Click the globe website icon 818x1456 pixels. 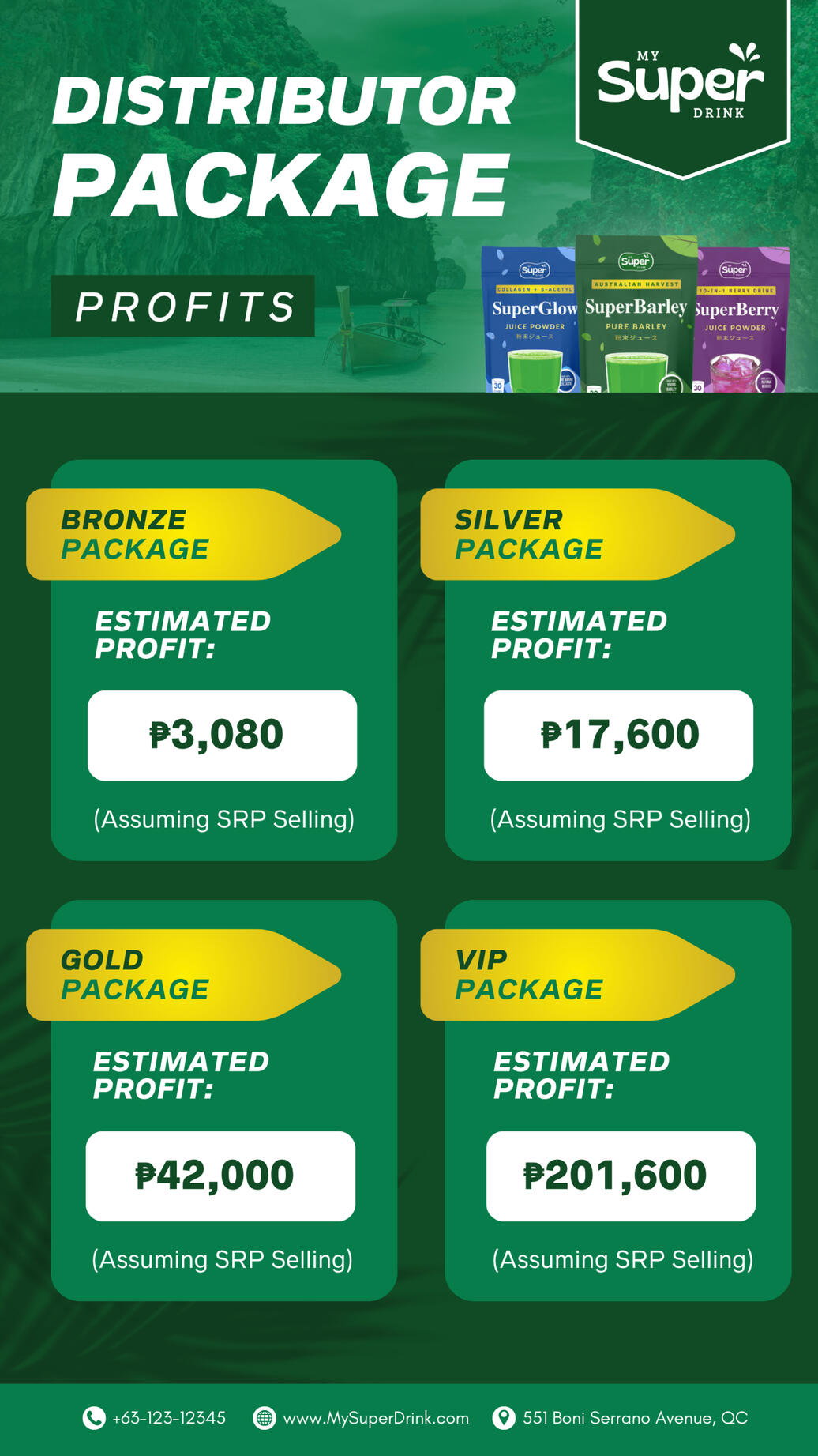(264, 1418)
